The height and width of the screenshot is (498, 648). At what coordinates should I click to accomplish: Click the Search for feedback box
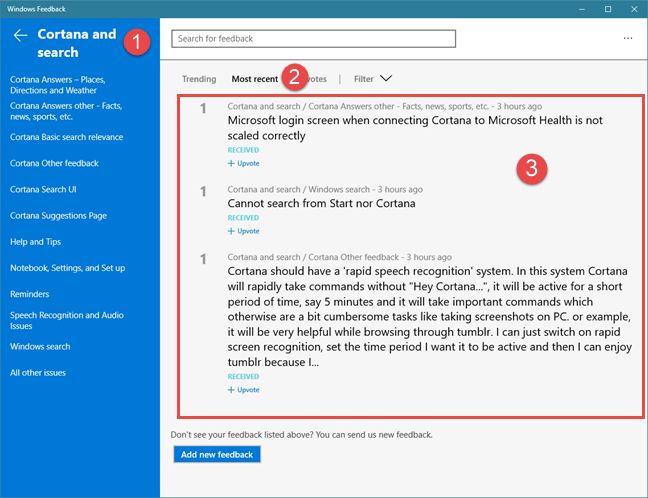point(314,38)
